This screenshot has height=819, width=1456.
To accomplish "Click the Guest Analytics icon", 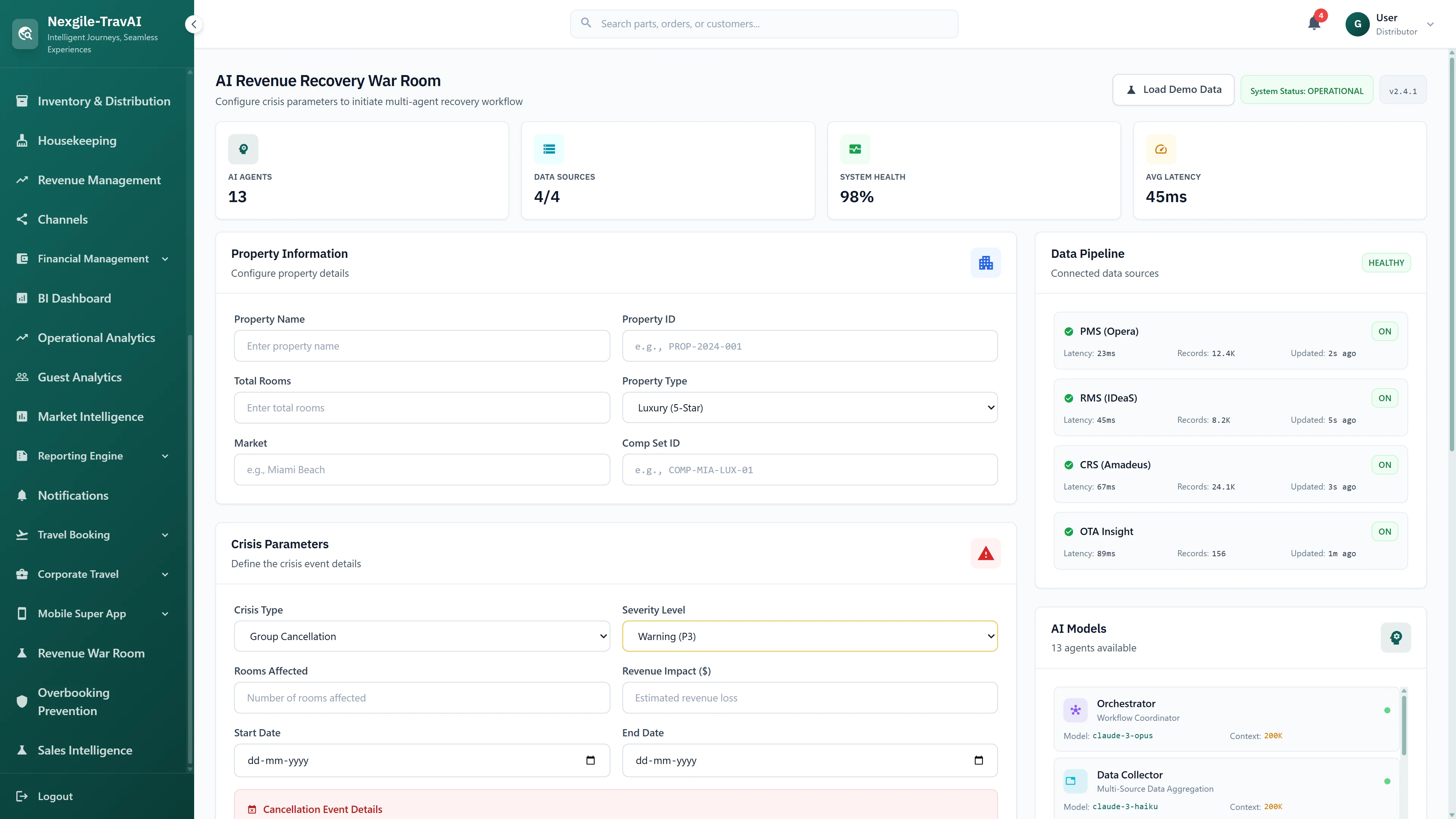I will tap(23, 377).
